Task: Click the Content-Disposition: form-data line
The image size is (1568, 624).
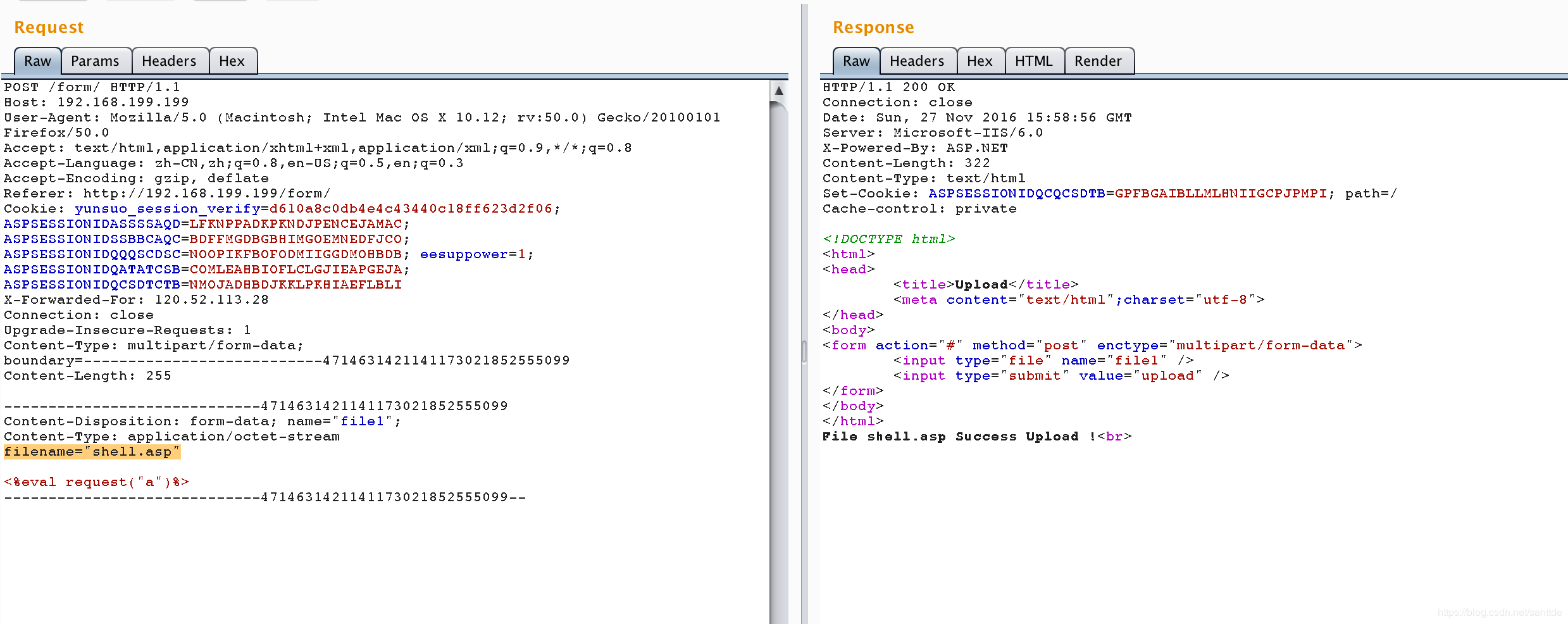Action: pos(202,421)
